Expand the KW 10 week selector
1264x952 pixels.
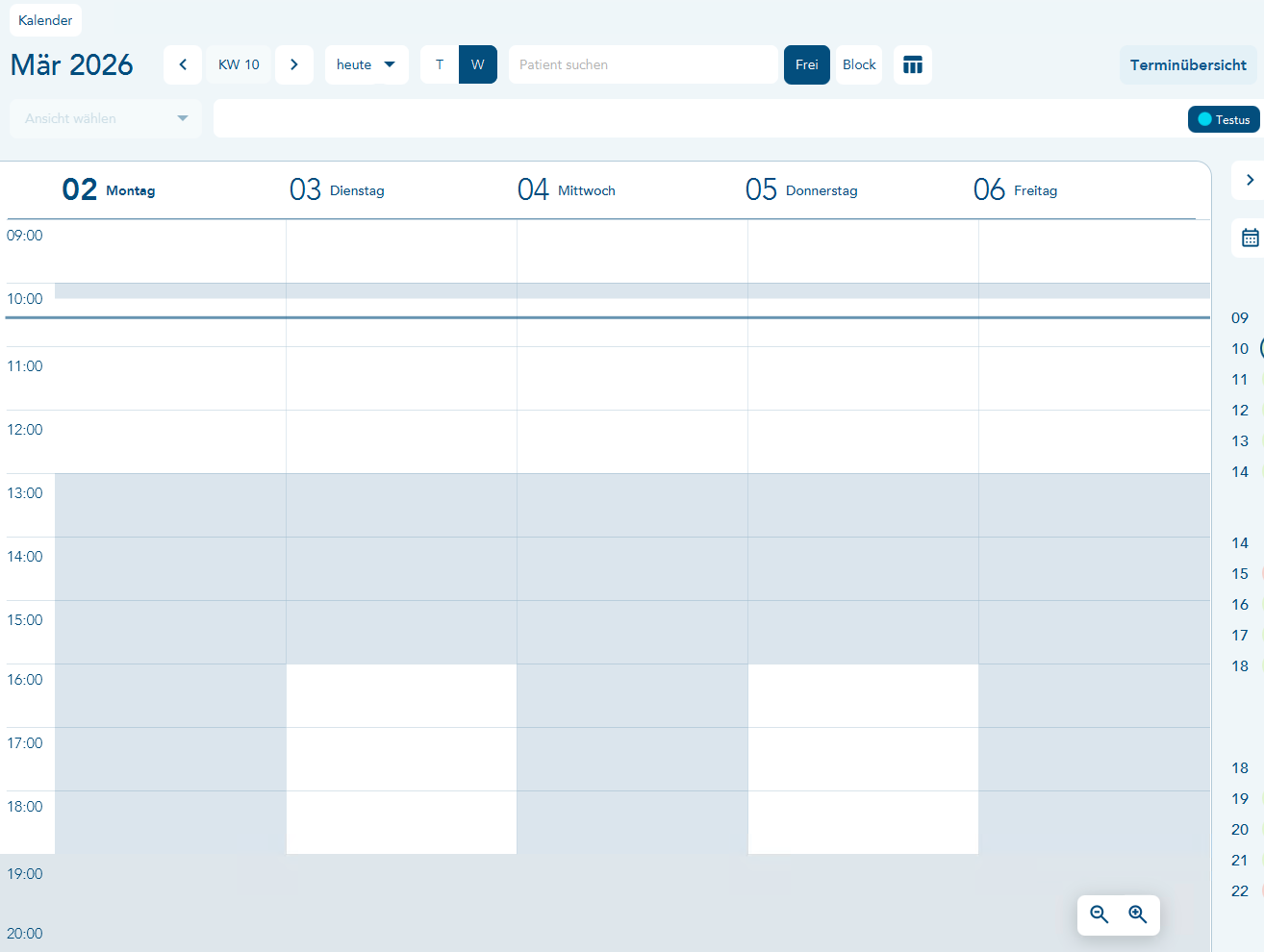point(239,64)
